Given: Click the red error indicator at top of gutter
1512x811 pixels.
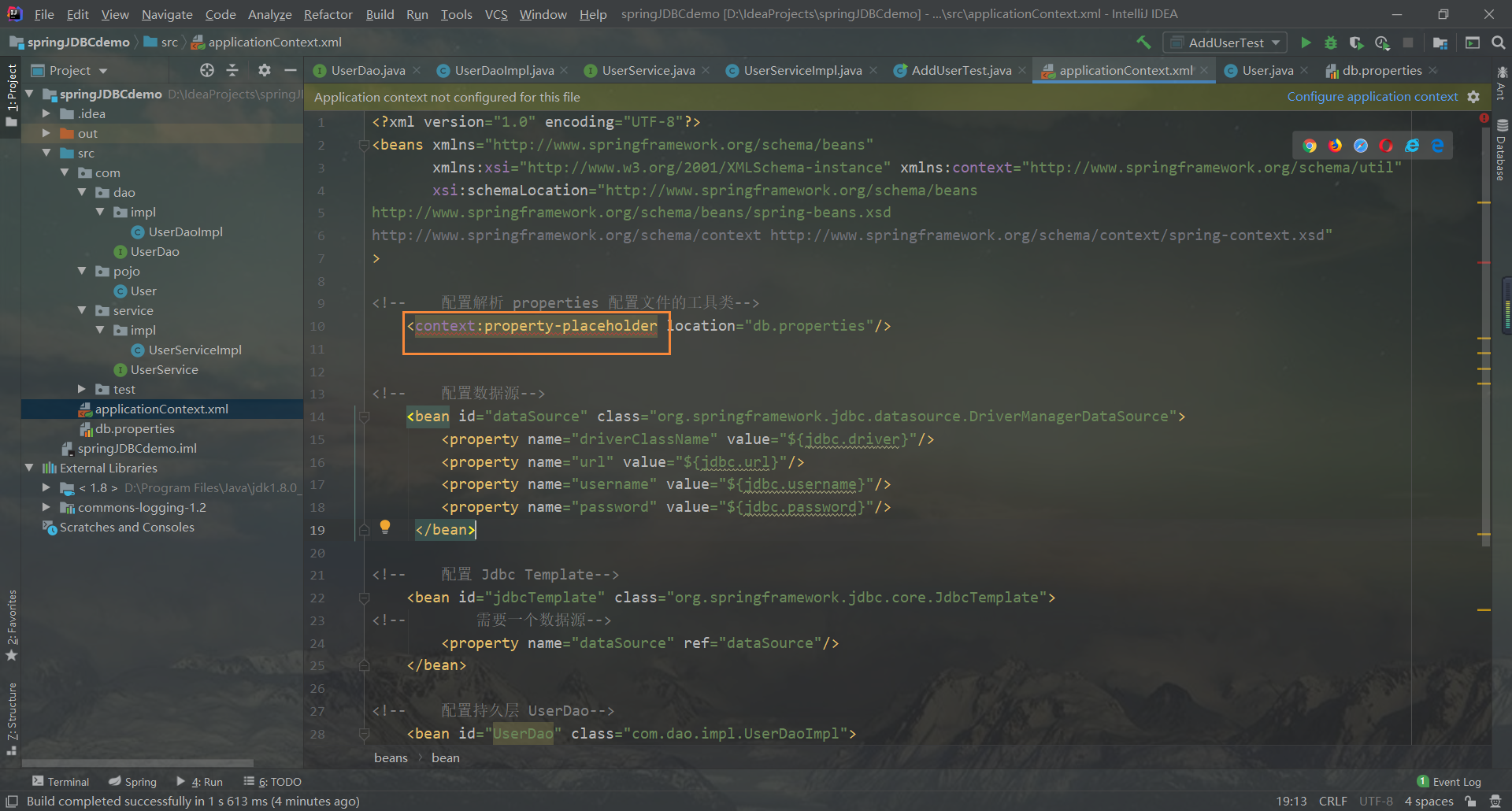Looking at the screenshot, I should pyautogui.click(x=1484, y=118).
